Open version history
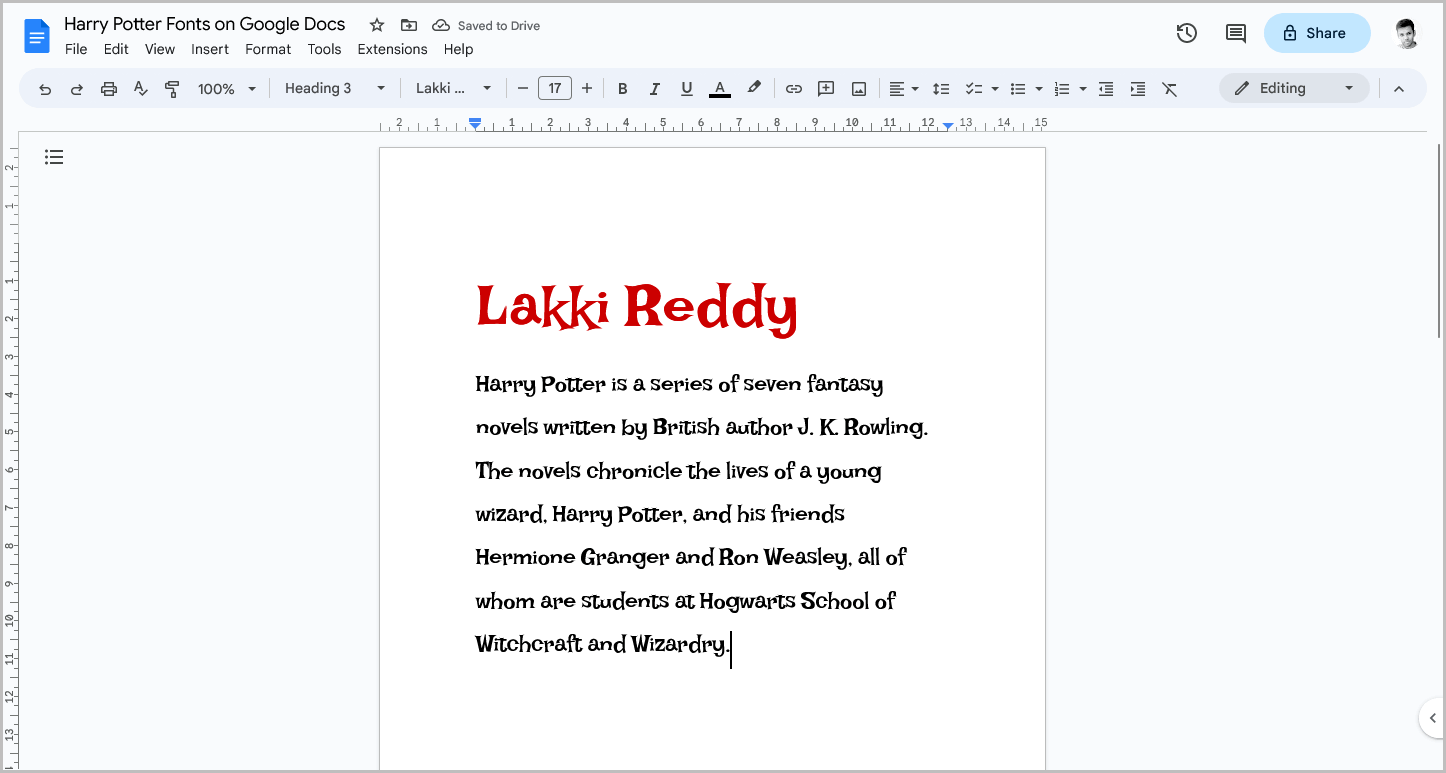This screenshot has width=1446, height=773. pyautogui.click(x=1186, y=32)
